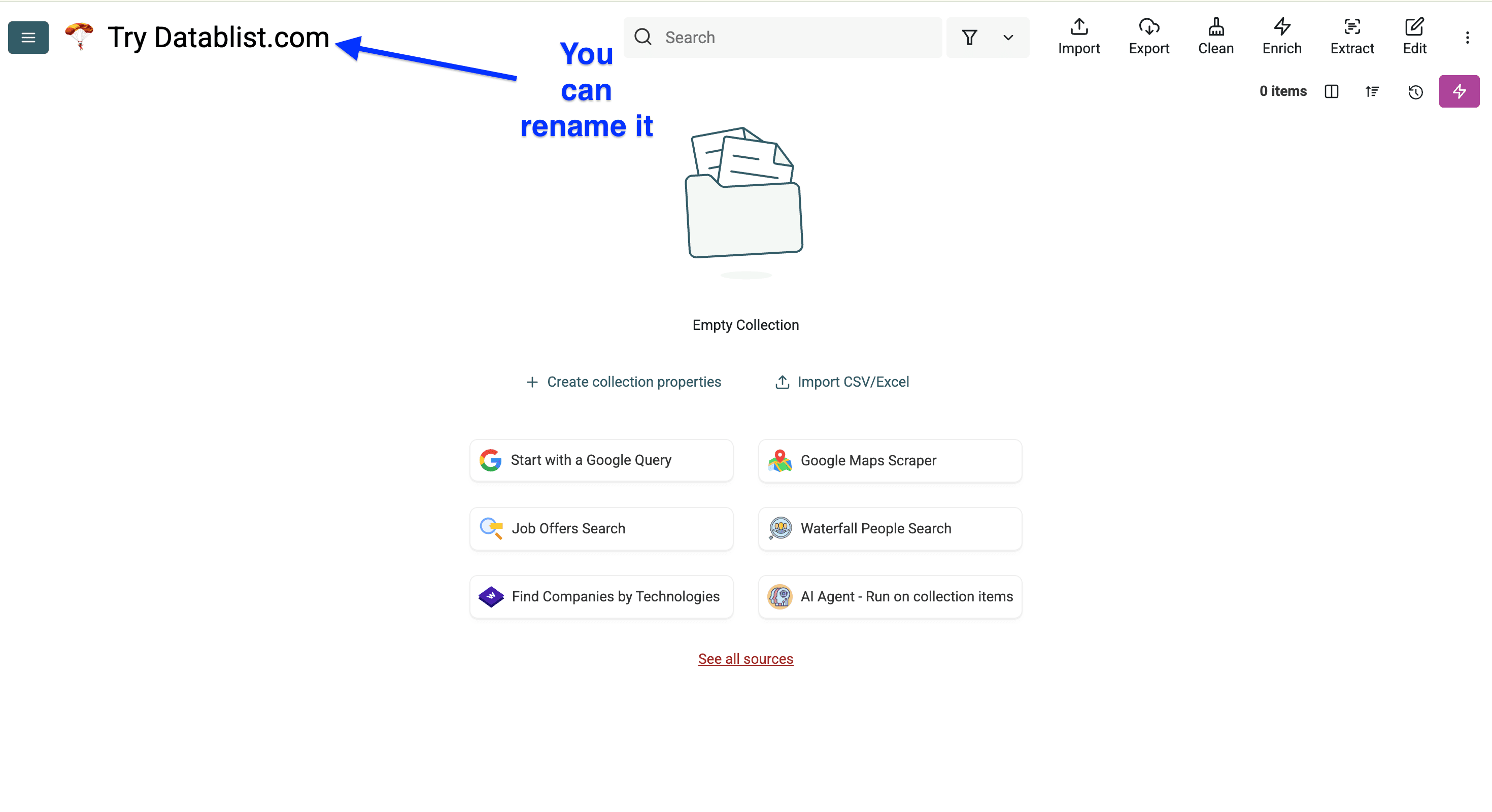Viewport: 1492px width, 812px height.
Task: Open the Clean data tool
Action: [x=1215, y=37]
